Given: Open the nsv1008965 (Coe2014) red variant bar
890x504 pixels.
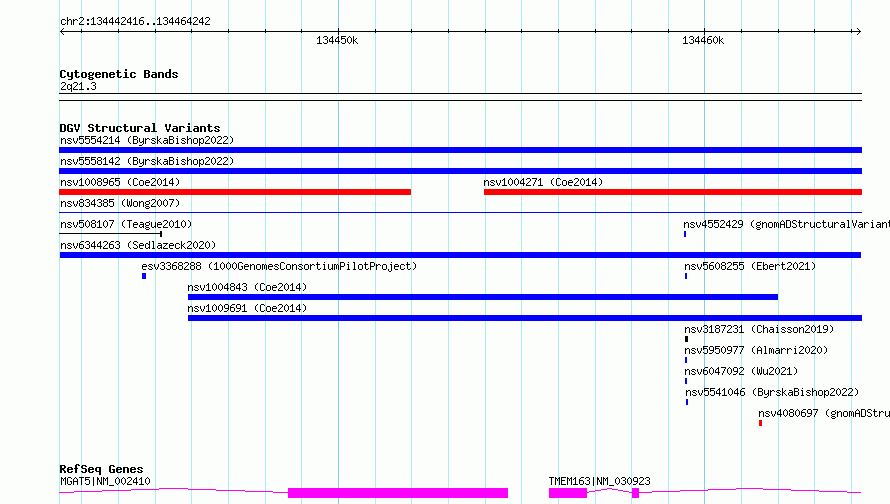Looking at the screenshot, I should (235, 192).
